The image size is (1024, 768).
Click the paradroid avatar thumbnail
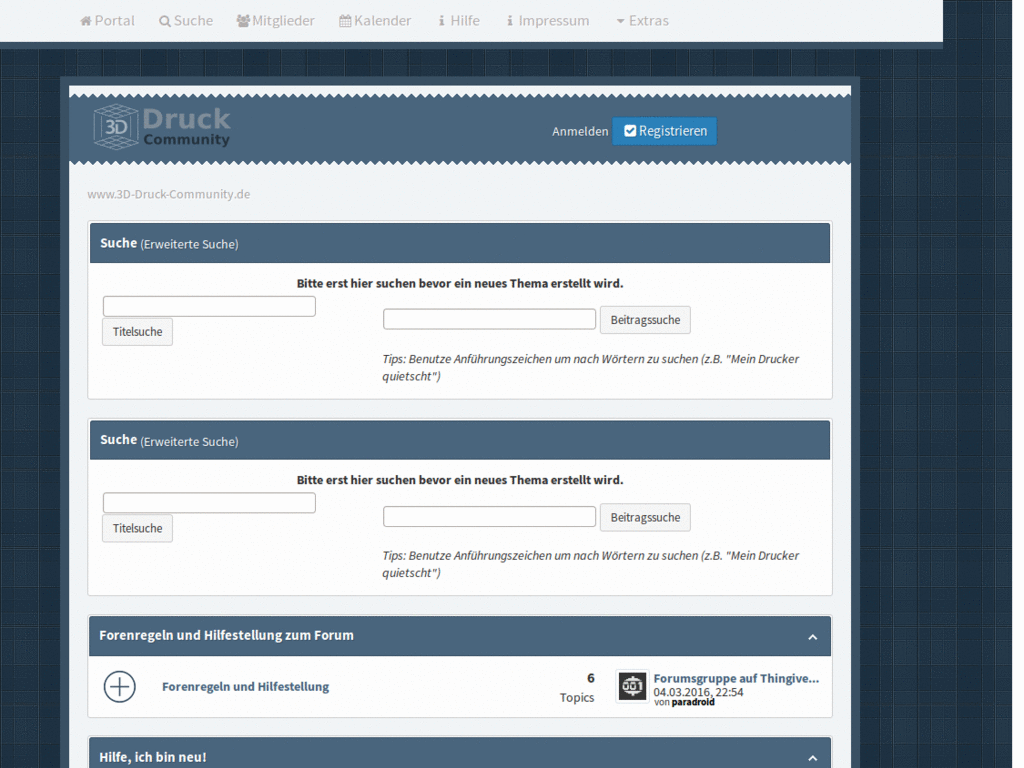(x=632, y=686)
